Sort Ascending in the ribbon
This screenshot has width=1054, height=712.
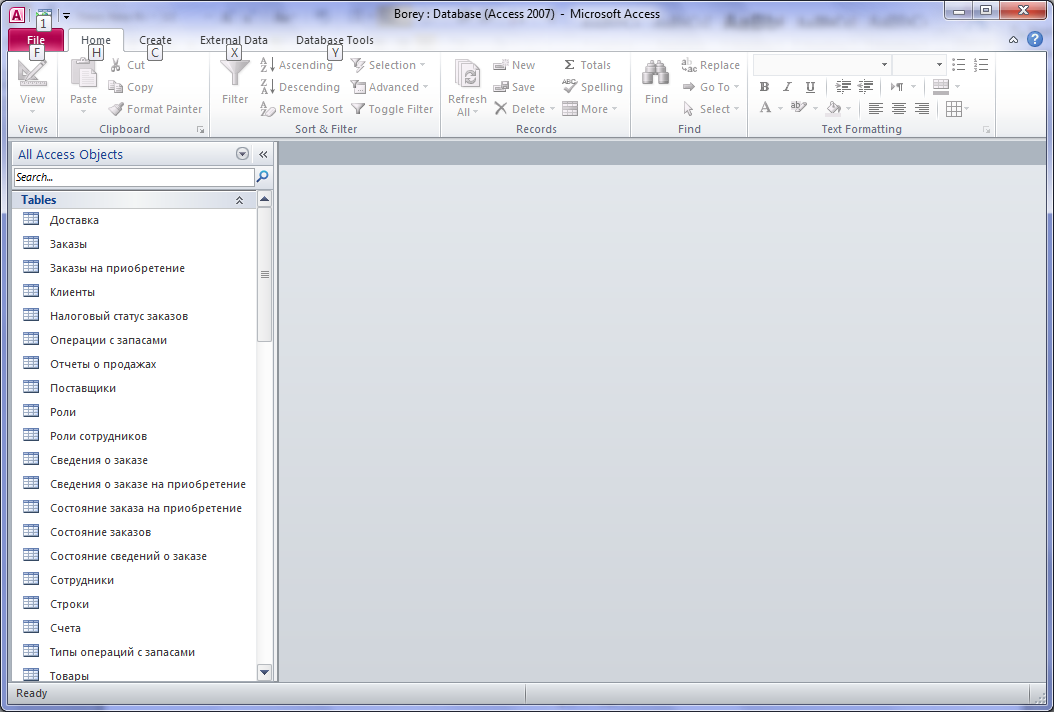296,65
